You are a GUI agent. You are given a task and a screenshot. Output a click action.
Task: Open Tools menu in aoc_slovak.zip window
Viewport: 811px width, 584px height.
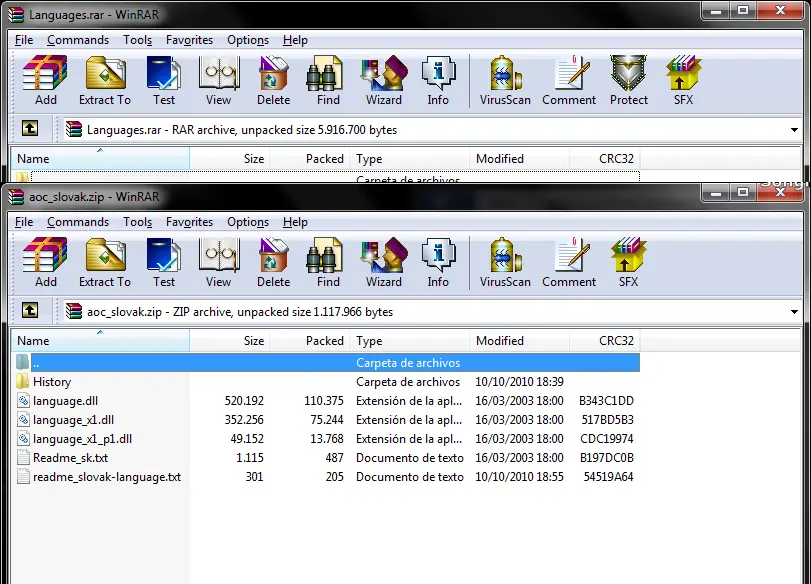point(138,222)
